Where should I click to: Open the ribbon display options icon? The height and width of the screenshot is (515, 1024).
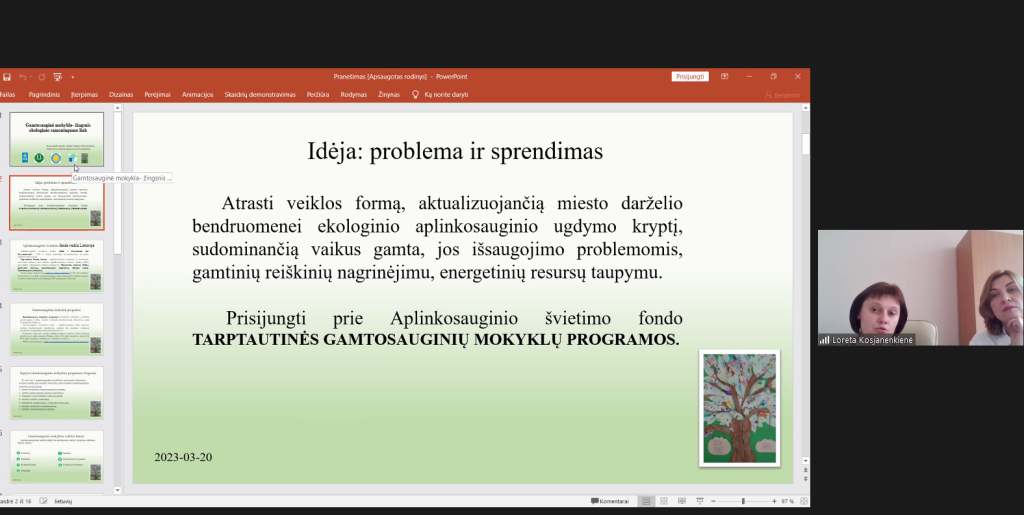[x=724, y=76]
